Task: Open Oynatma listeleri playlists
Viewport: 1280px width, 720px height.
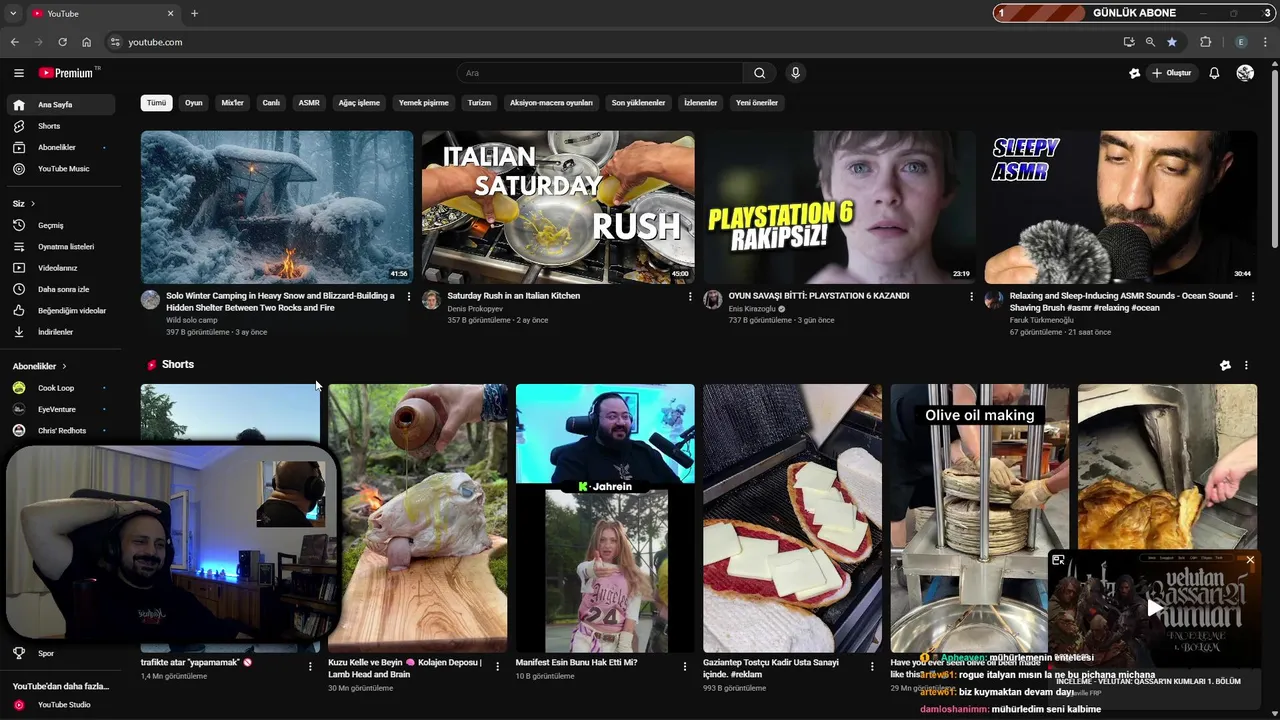Action: tap(61, 247)
